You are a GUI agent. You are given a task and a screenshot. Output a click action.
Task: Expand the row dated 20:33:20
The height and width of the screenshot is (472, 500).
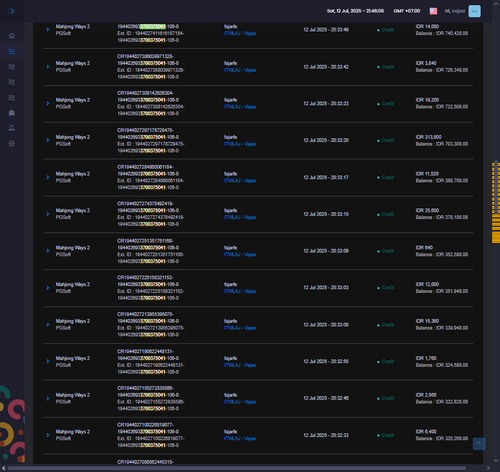(48, 140)
